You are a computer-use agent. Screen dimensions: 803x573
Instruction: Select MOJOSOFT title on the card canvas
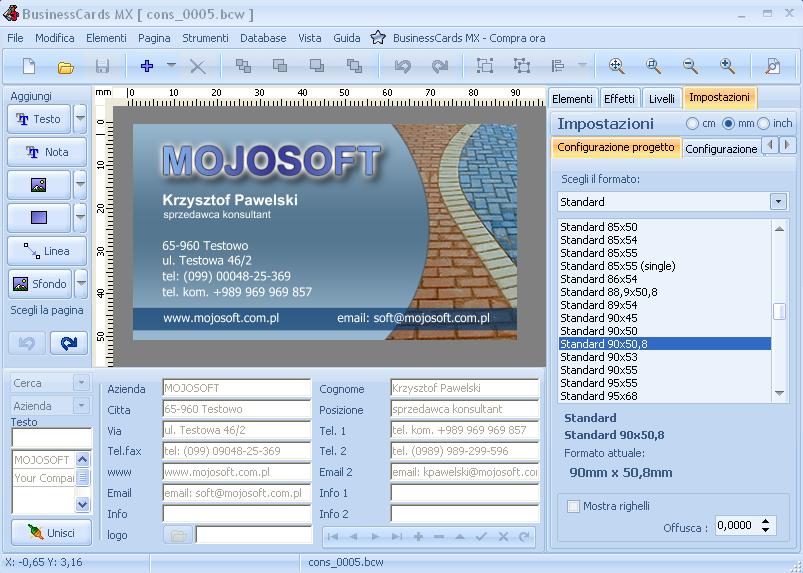pyautogui.click(x=272, y=161)
